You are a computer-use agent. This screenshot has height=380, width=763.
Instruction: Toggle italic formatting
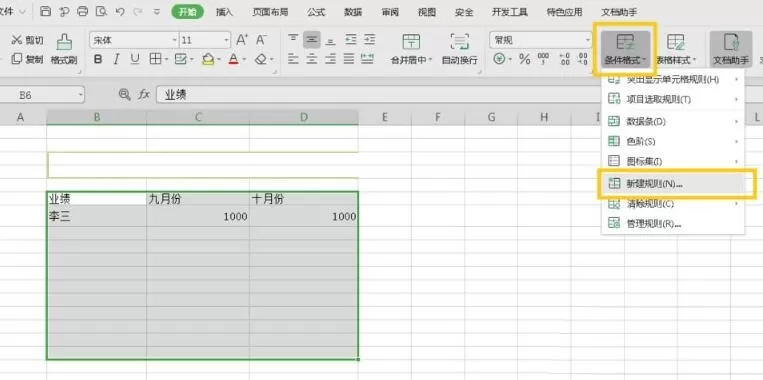click(116, 59)
